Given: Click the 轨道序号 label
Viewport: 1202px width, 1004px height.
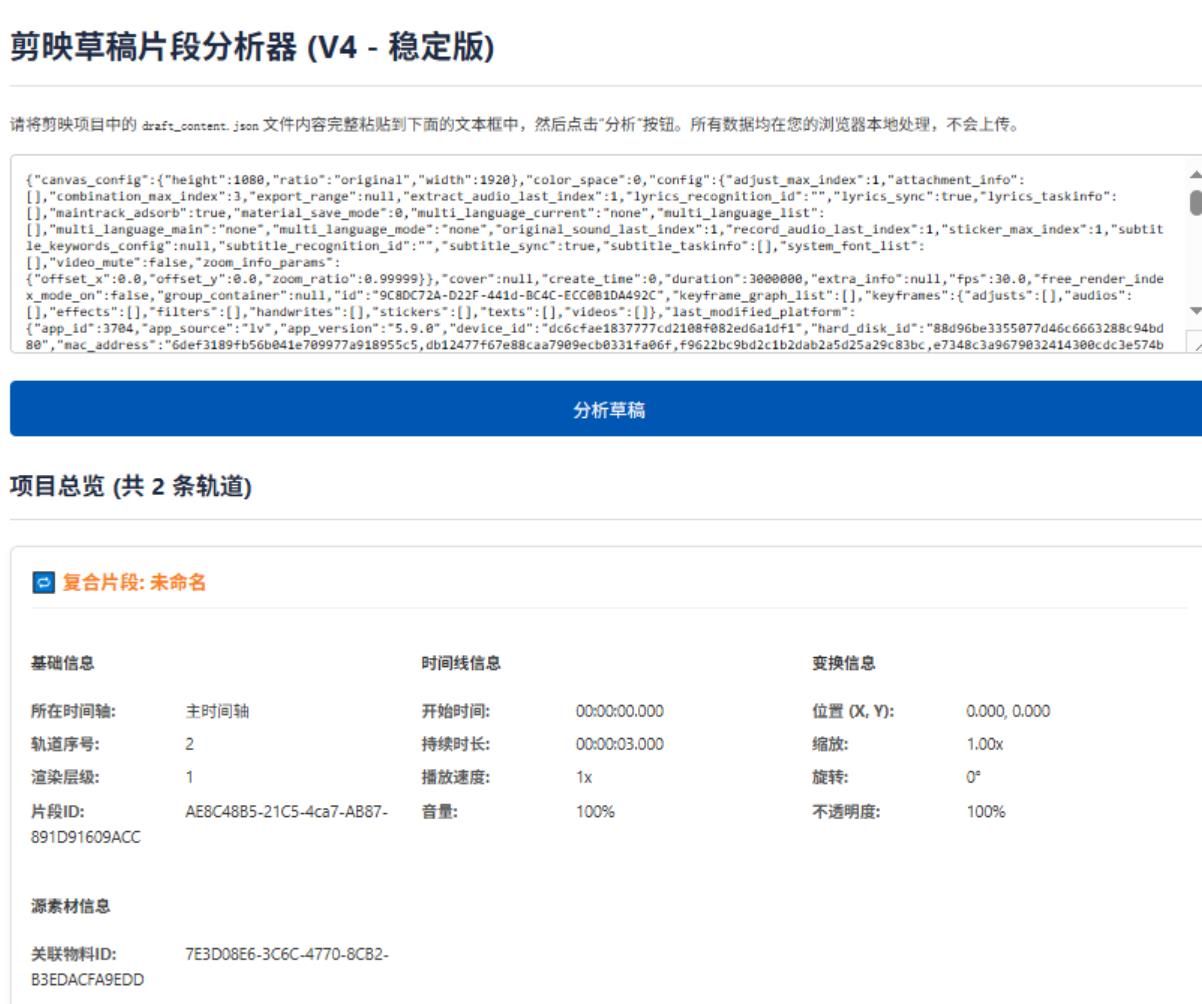Looking at the screenshot, I should pyautogui.click(x=67, y=744).
